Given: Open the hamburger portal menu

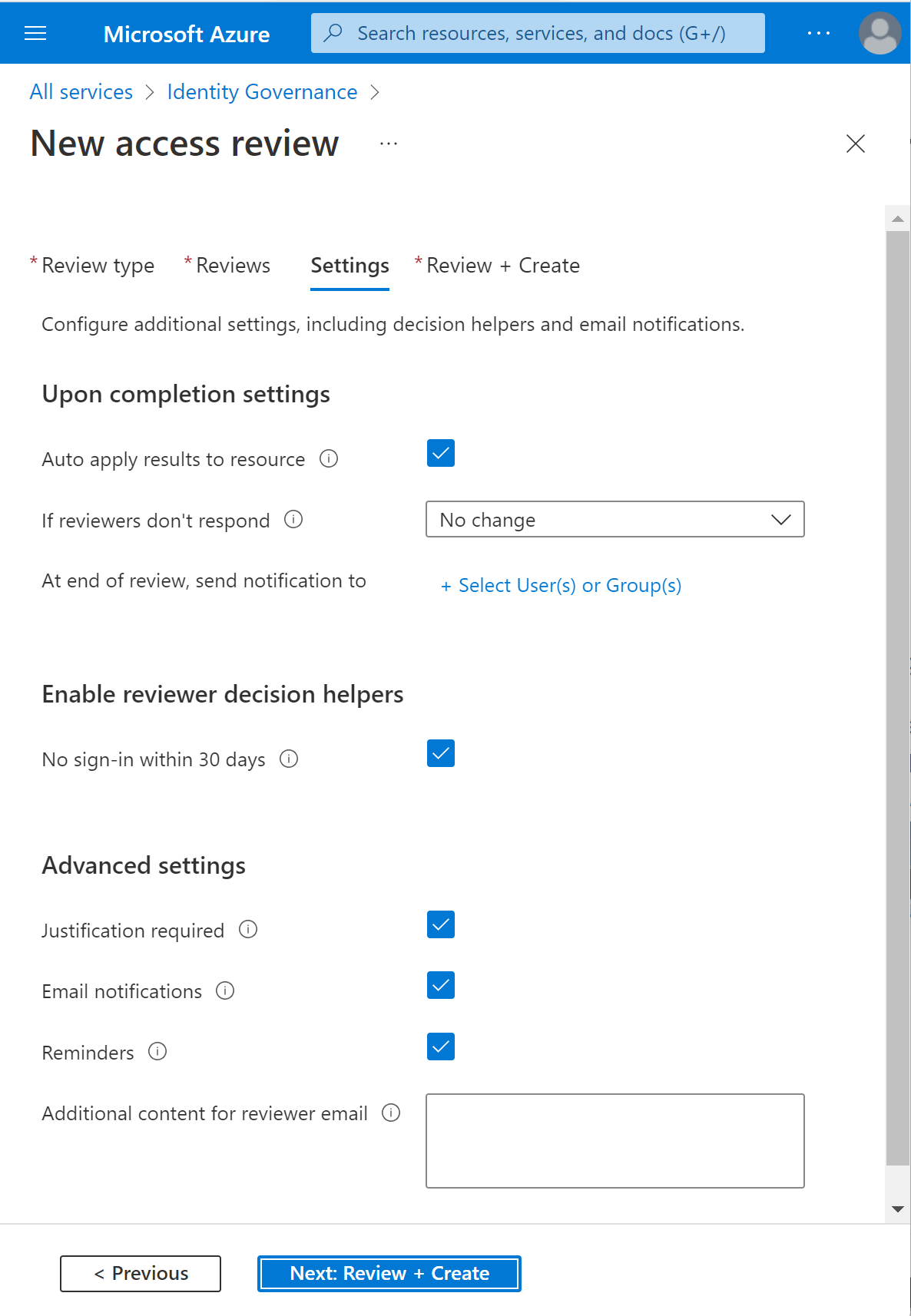Looking at the screenshot, I should [35, 33].
